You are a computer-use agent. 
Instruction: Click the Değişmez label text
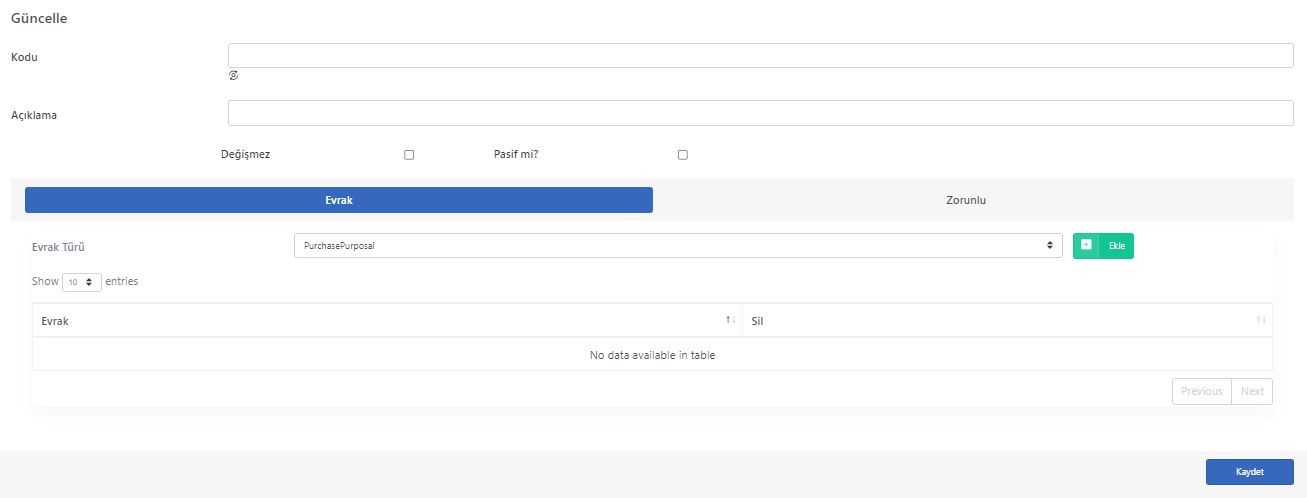pos(245,155)
